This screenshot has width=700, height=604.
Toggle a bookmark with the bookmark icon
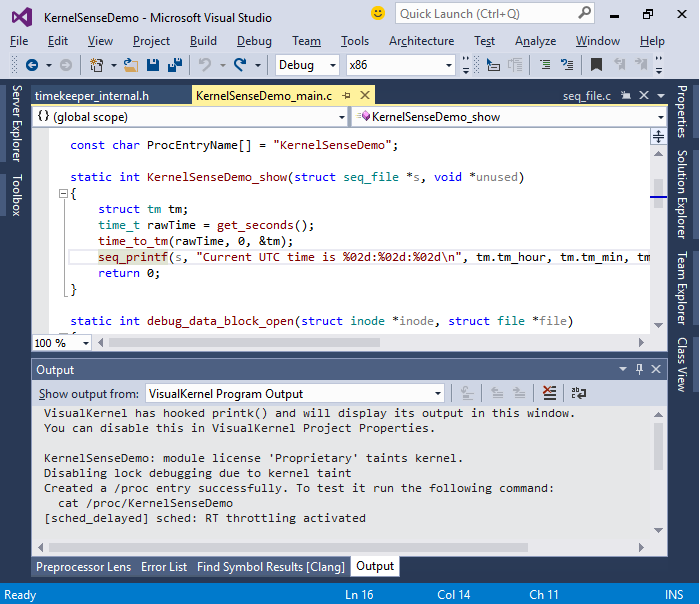click(596, 65)
